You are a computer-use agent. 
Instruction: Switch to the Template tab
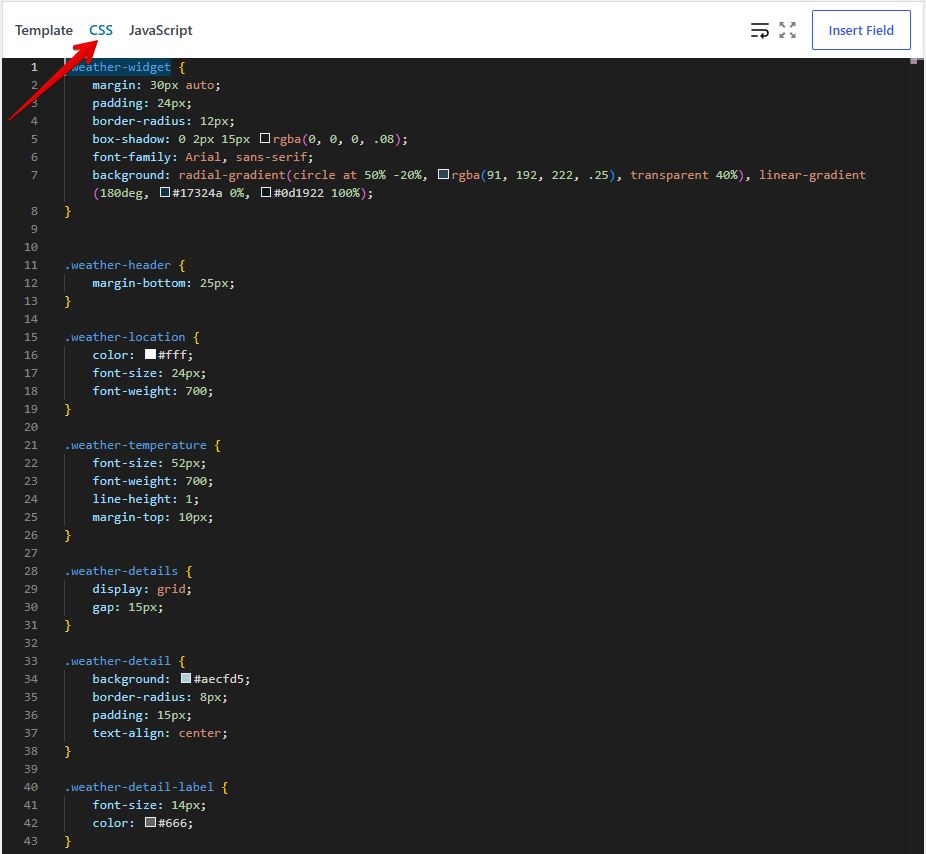tap(44, 30)
